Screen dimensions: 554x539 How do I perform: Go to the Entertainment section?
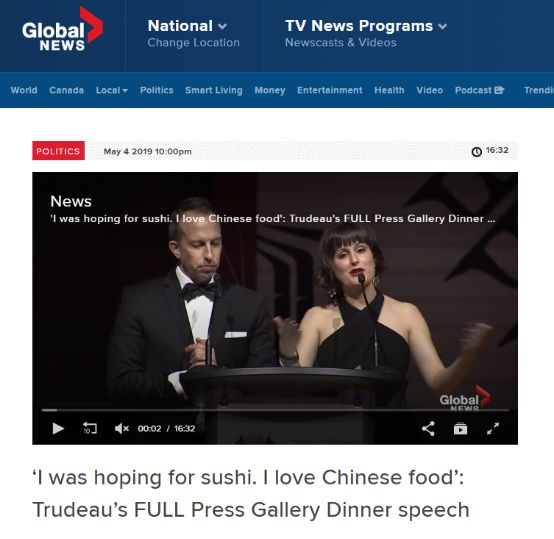(330, 90)
